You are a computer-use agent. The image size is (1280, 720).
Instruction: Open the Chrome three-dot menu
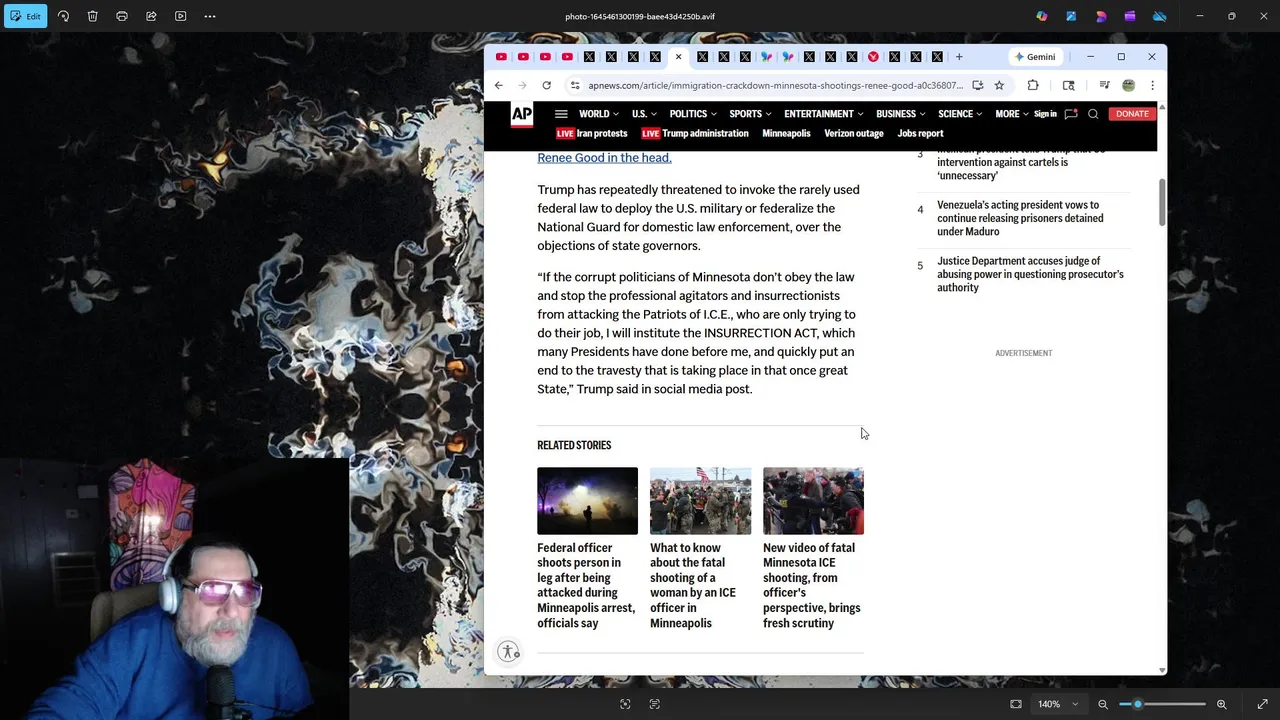(1152, 85)
